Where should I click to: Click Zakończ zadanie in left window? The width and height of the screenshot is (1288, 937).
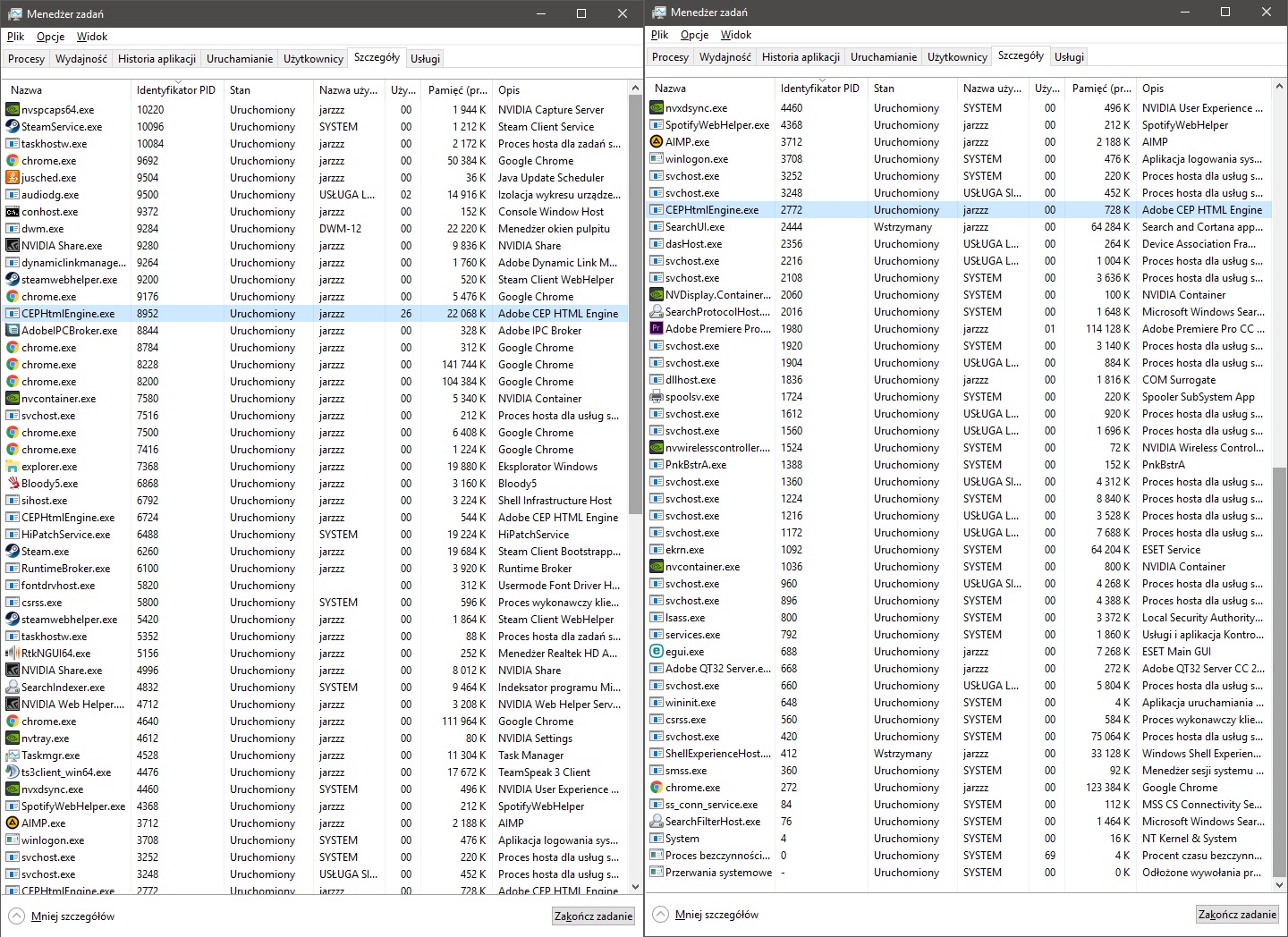(594, 916)
